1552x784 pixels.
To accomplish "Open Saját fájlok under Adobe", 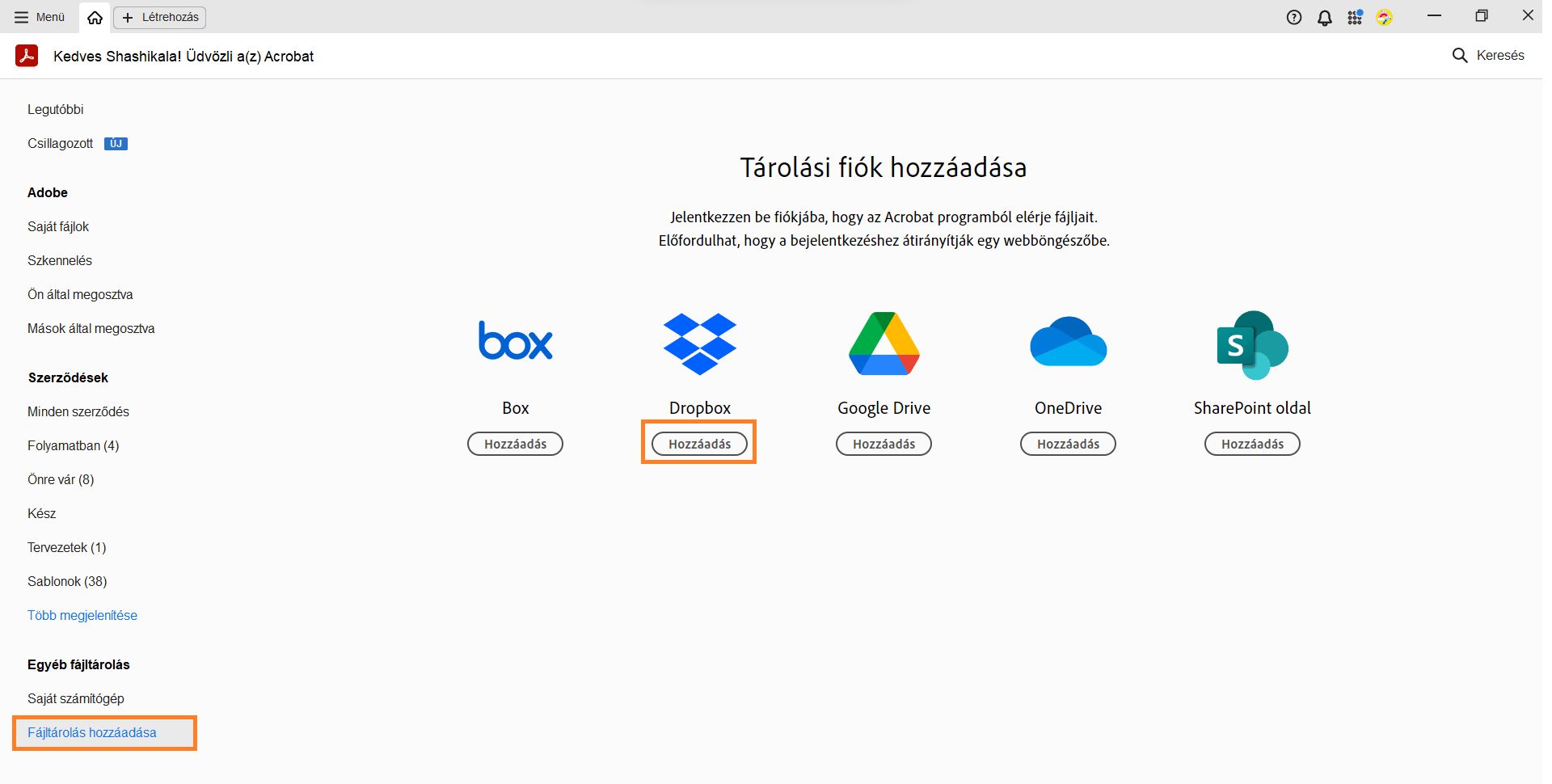I will point(57,226).
